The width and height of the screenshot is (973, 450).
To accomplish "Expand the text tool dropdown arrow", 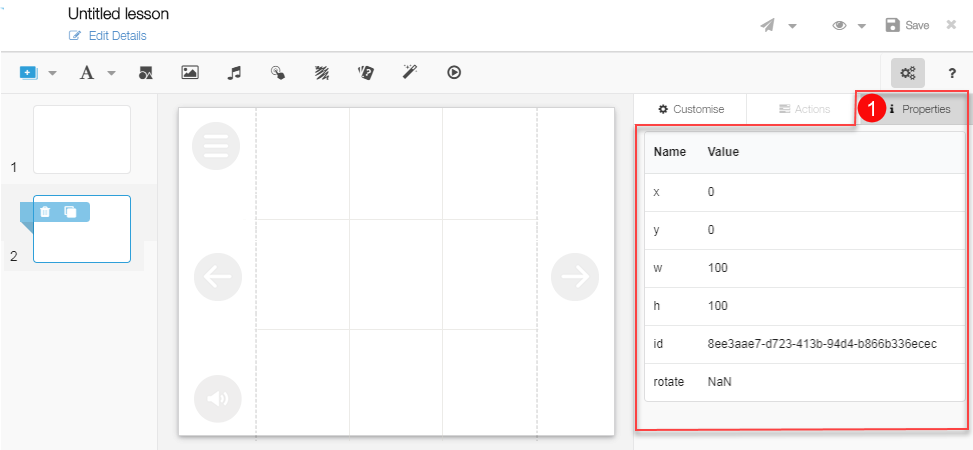I will click(x=111, y=73).
